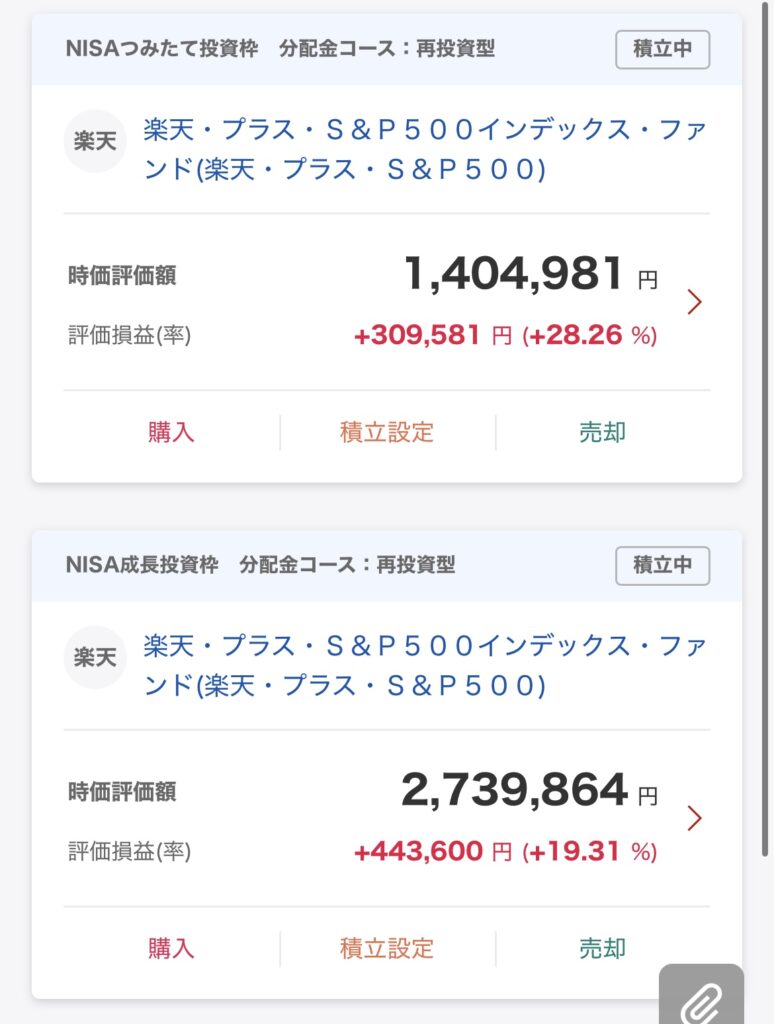
Task: Click 積立中 badge on NISAつみたて投資枠 card
Action: (x=662, y=49)
